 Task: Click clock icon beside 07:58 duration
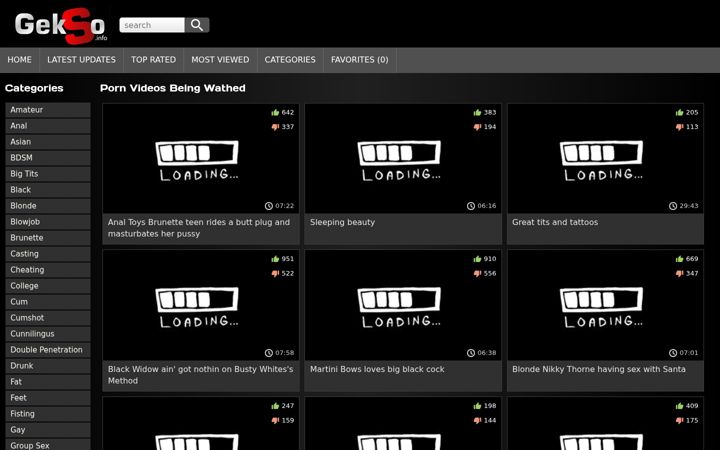(269, 353)
